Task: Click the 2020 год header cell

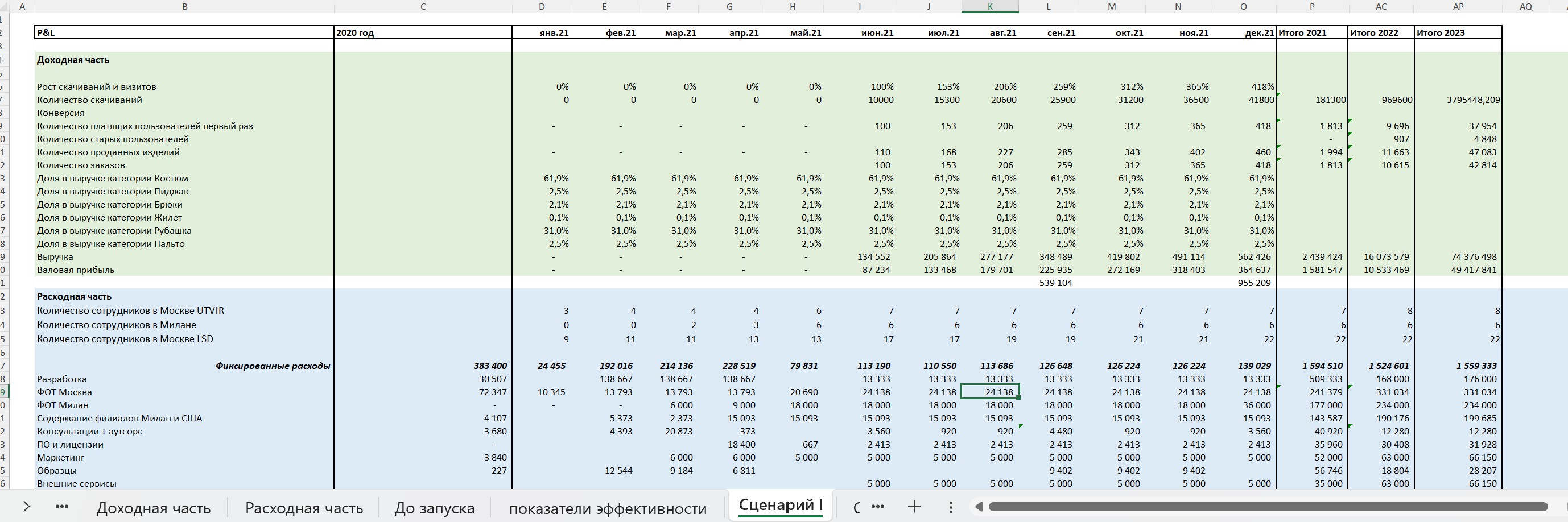Action: [x=423, y=33]
